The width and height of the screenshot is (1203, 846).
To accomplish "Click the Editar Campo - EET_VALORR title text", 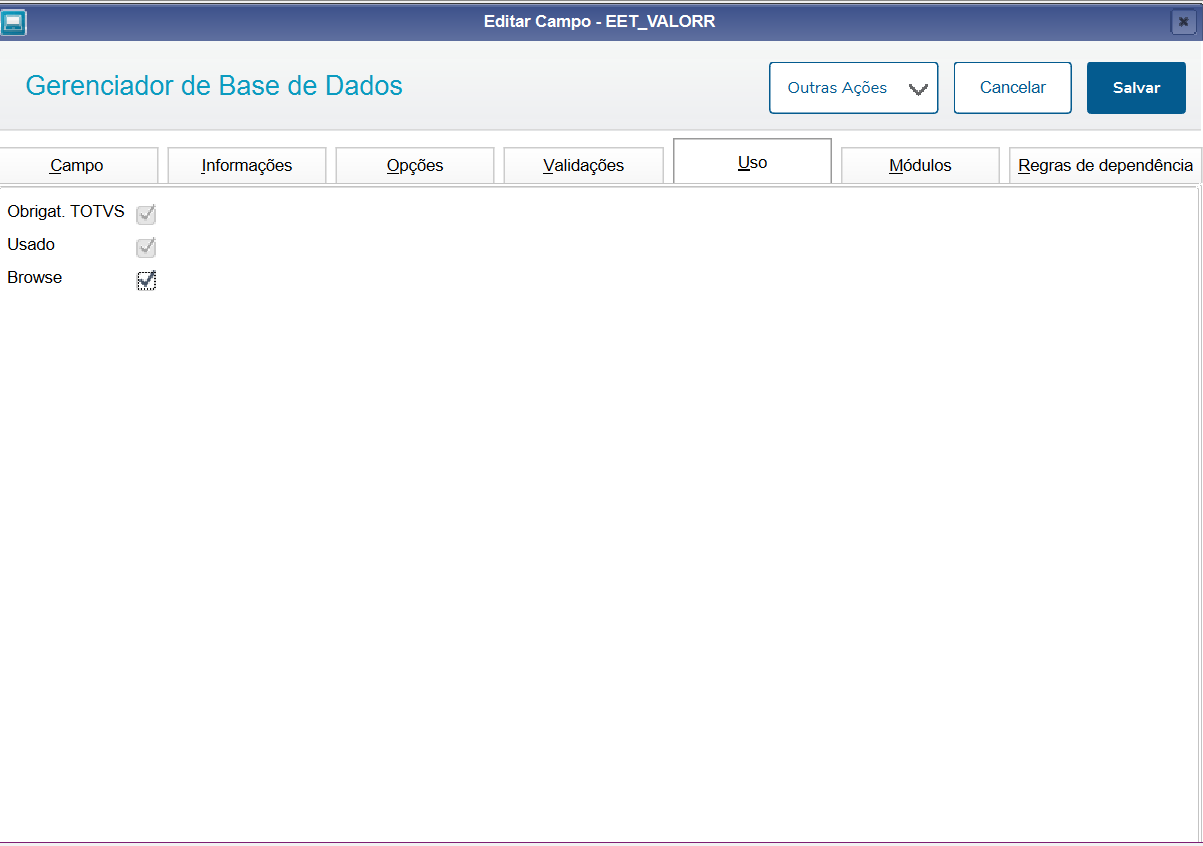I will pyautogui.click(x=599, y=21).
